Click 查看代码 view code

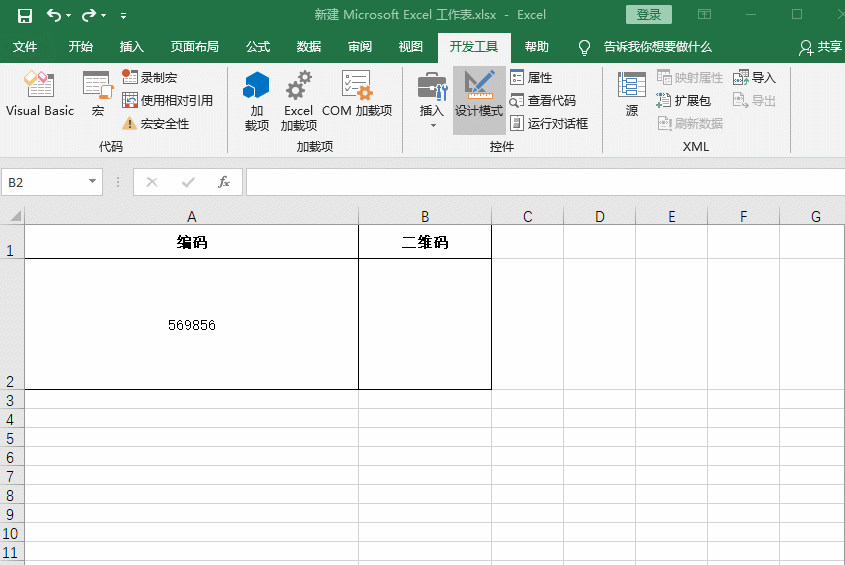[x=543, y=100]
